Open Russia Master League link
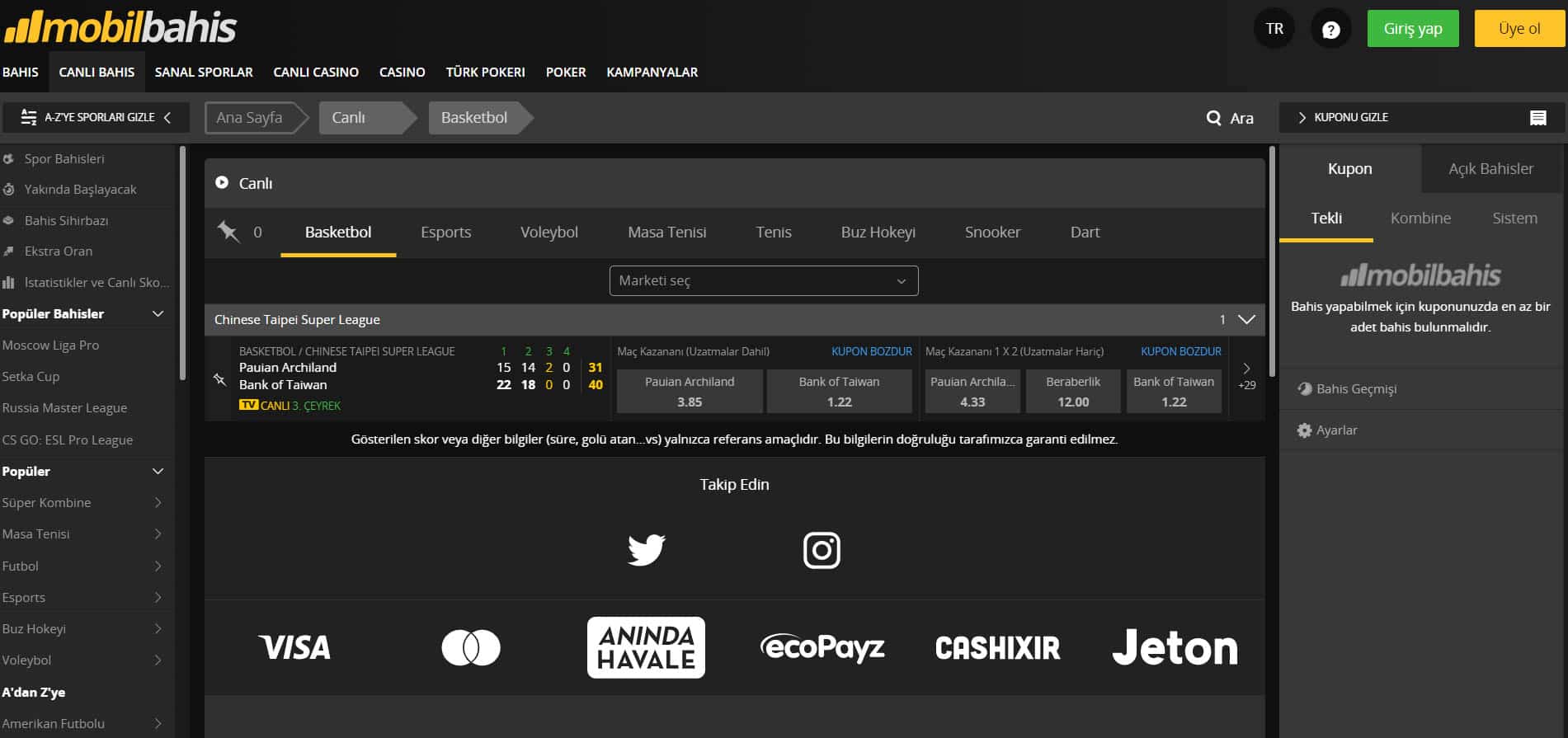Viewport: 1568px width, 738px height. pos(64,407)
